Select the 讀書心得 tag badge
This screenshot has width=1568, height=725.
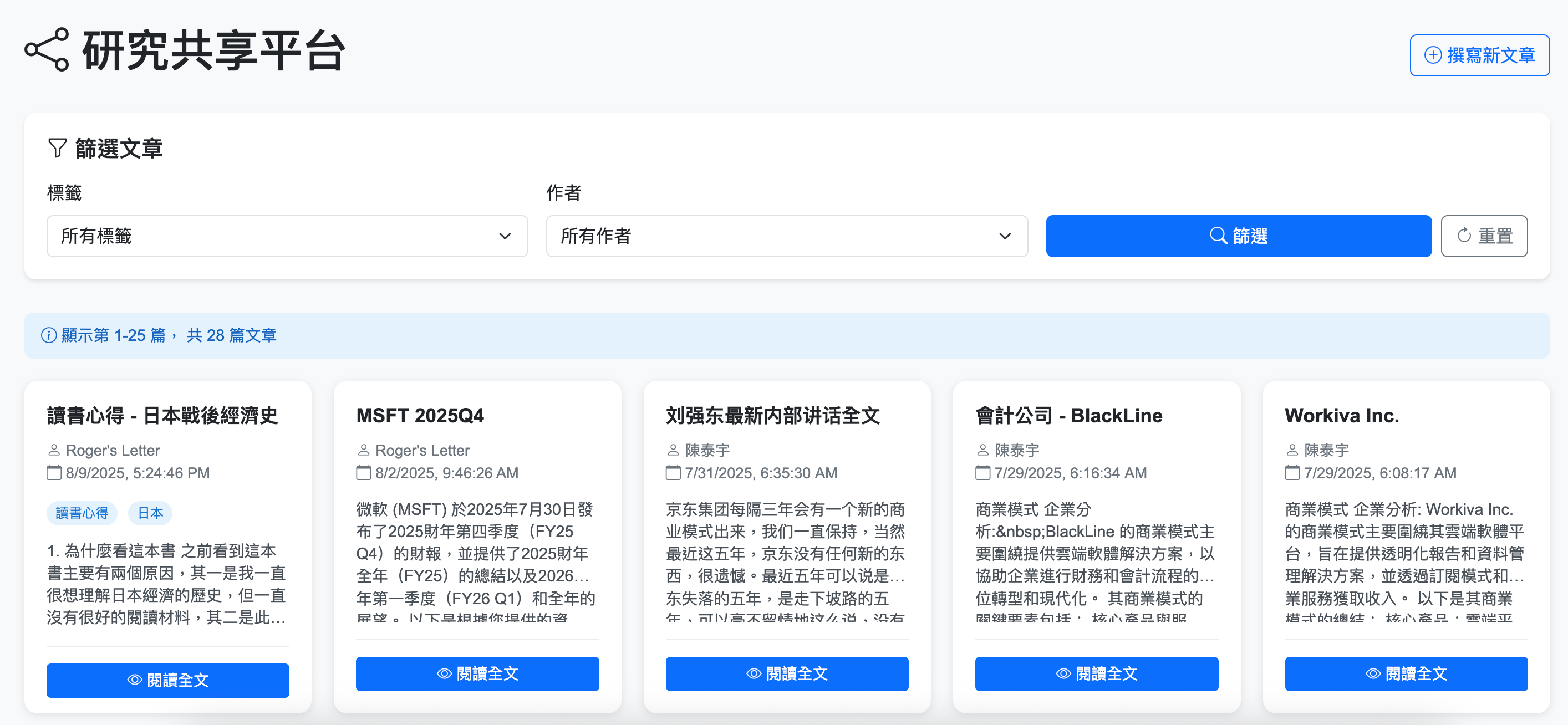pyautogui.click(x=82, y=513)
